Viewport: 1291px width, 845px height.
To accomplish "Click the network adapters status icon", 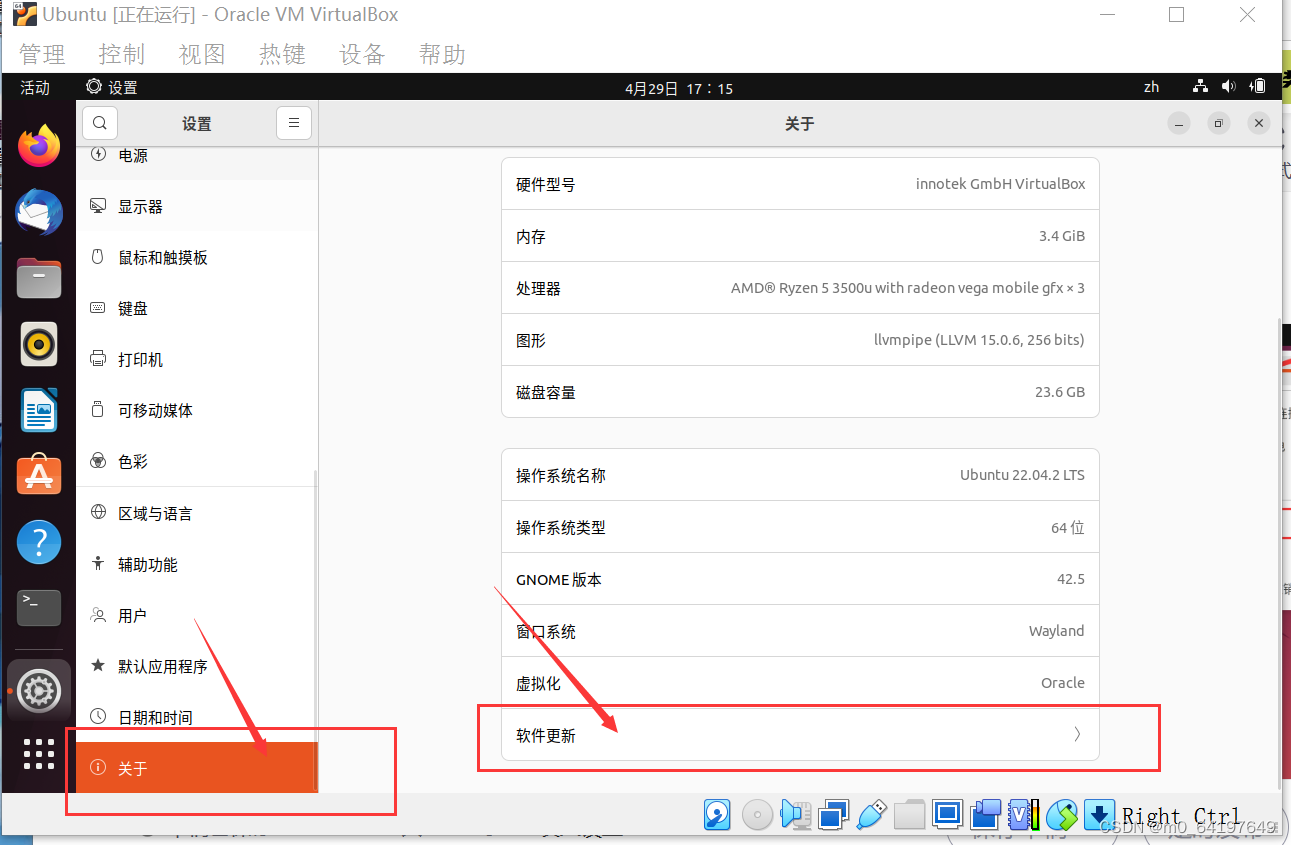I will pyautogui.click(x=833, y=816).
